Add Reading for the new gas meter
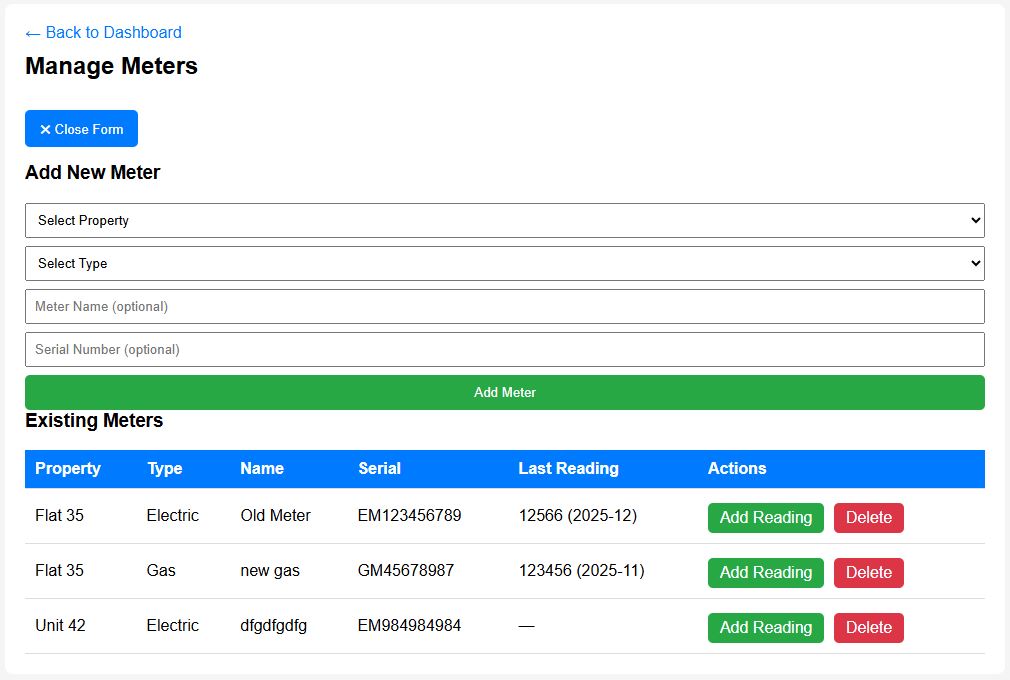Image resolution: width=1010 pixels, height=680 pixels. pos(765,572)
